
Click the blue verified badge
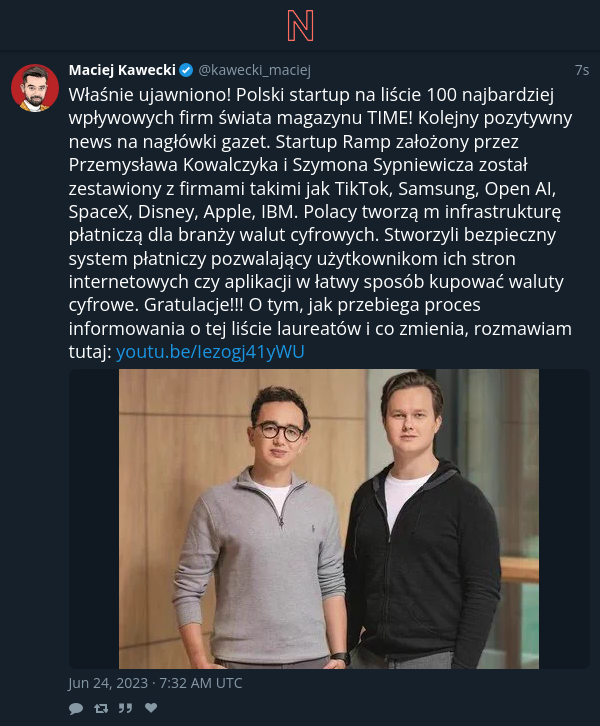coord(186,70)
